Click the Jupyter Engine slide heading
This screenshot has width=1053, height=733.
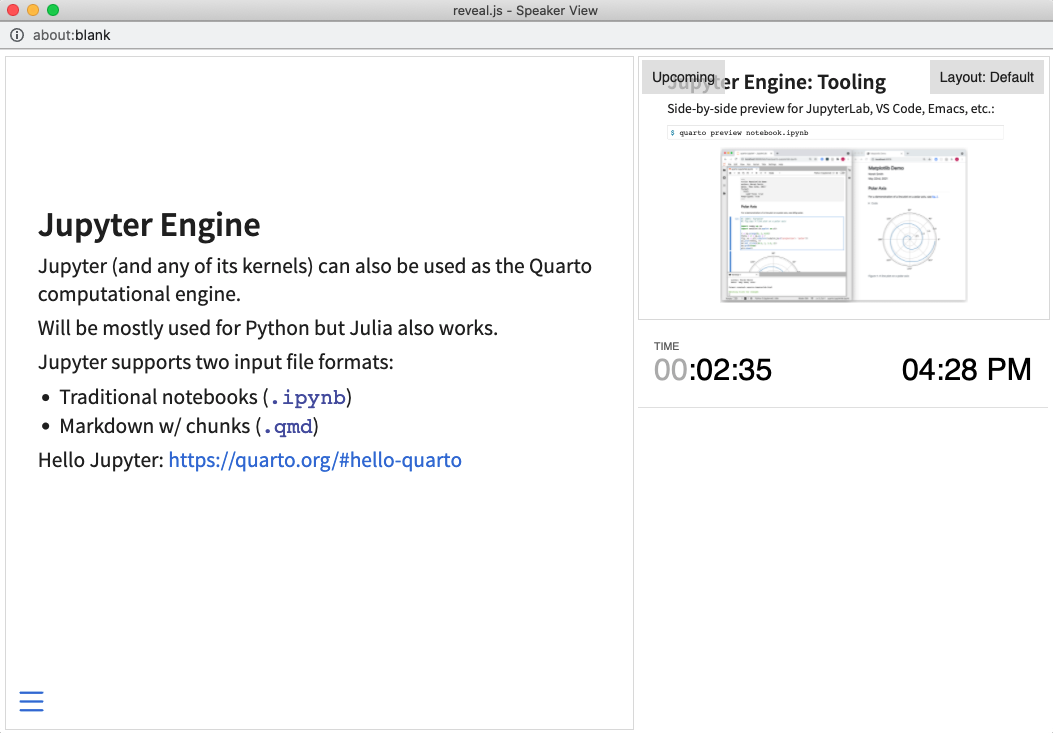click(148, 224)
